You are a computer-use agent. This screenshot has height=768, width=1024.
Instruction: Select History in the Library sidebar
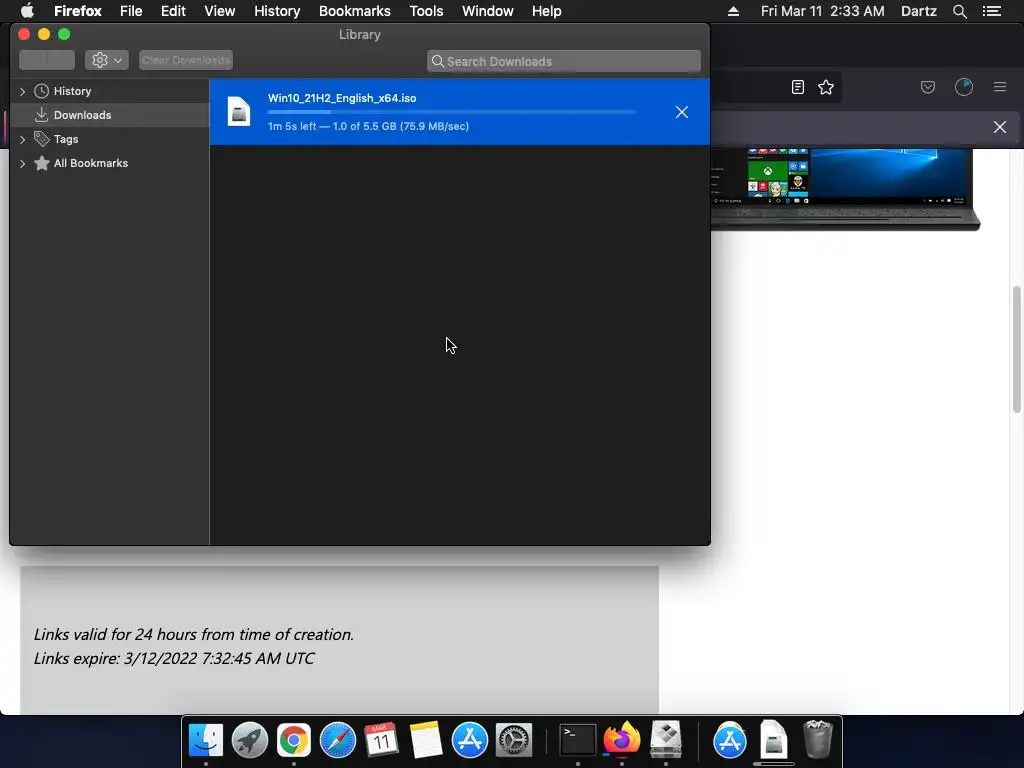click(x=72, y=91)
